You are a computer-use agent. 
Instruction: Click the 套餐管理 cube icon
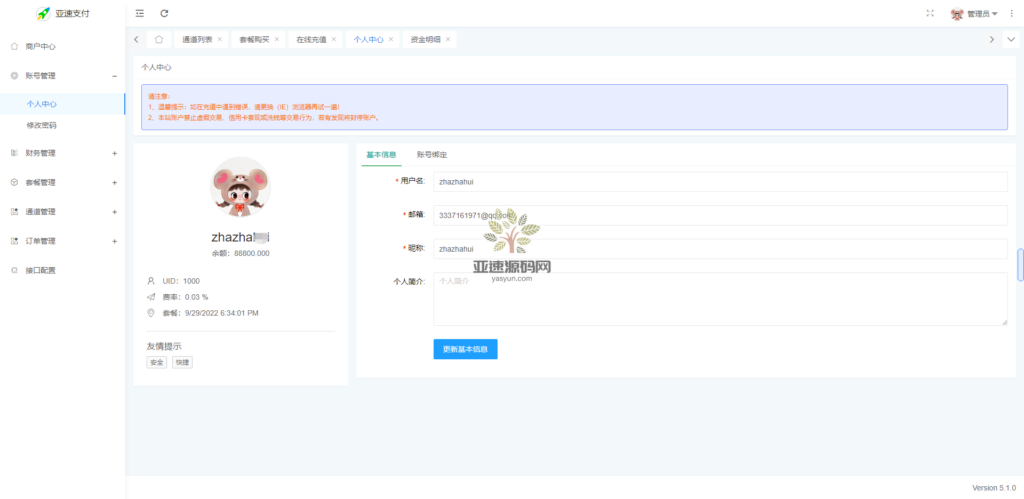[14, 183]
